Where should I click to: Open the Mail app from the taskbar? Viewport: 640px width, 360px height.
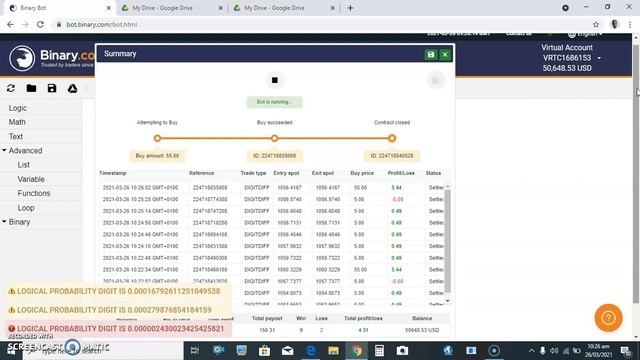click(x=287, y=351)
